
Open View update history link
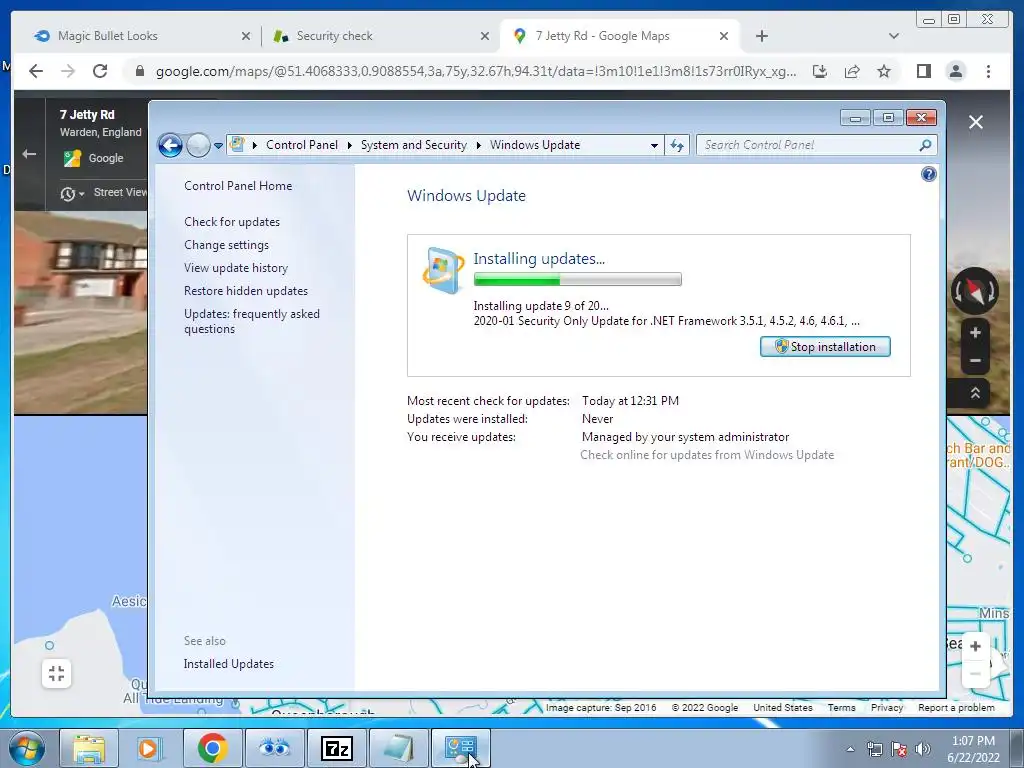coord(236,268)
